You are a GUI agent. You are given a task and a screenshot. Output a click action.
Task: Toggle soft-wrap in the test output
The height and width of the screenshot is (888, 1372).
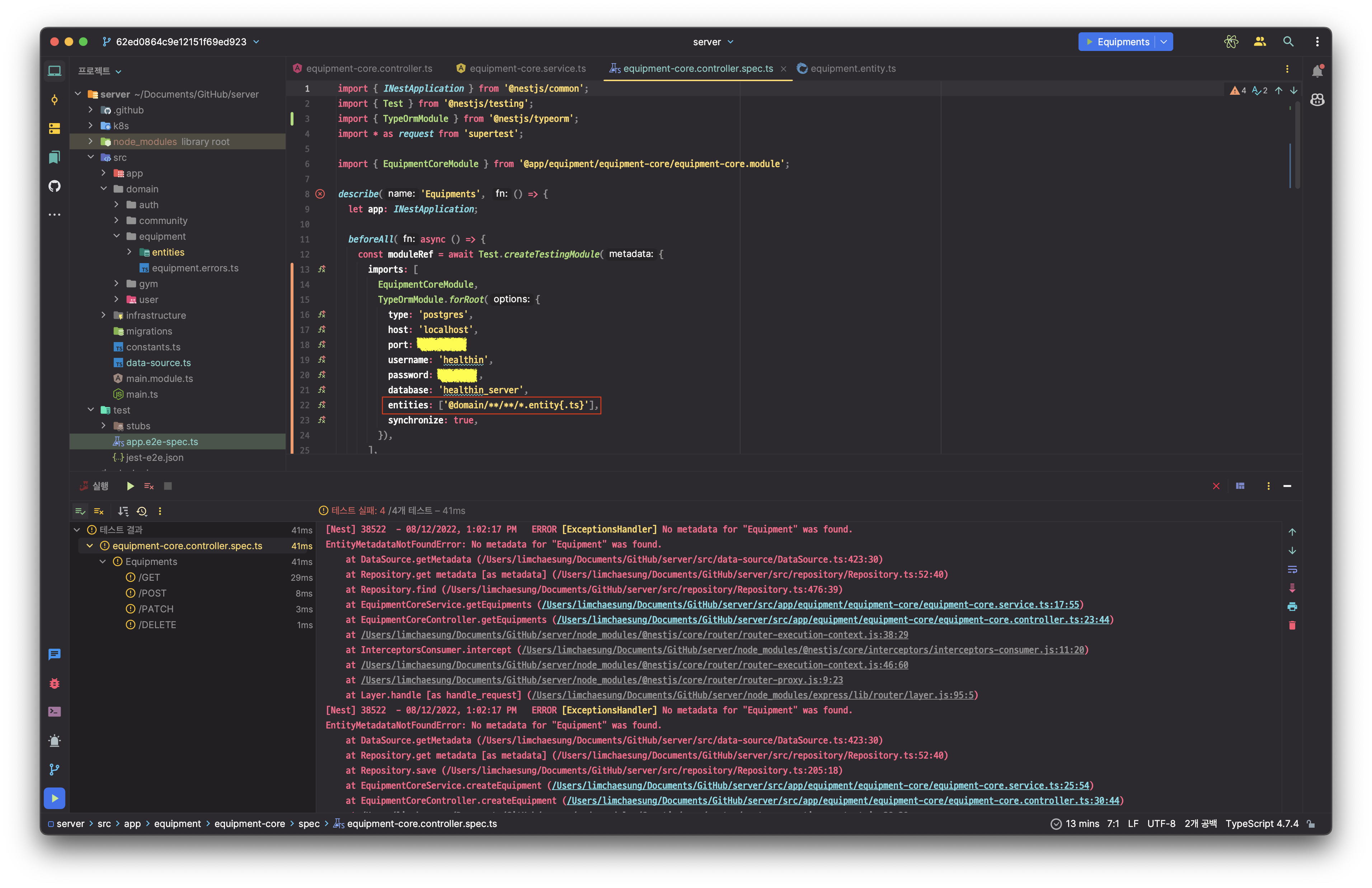click(1292, 569)
